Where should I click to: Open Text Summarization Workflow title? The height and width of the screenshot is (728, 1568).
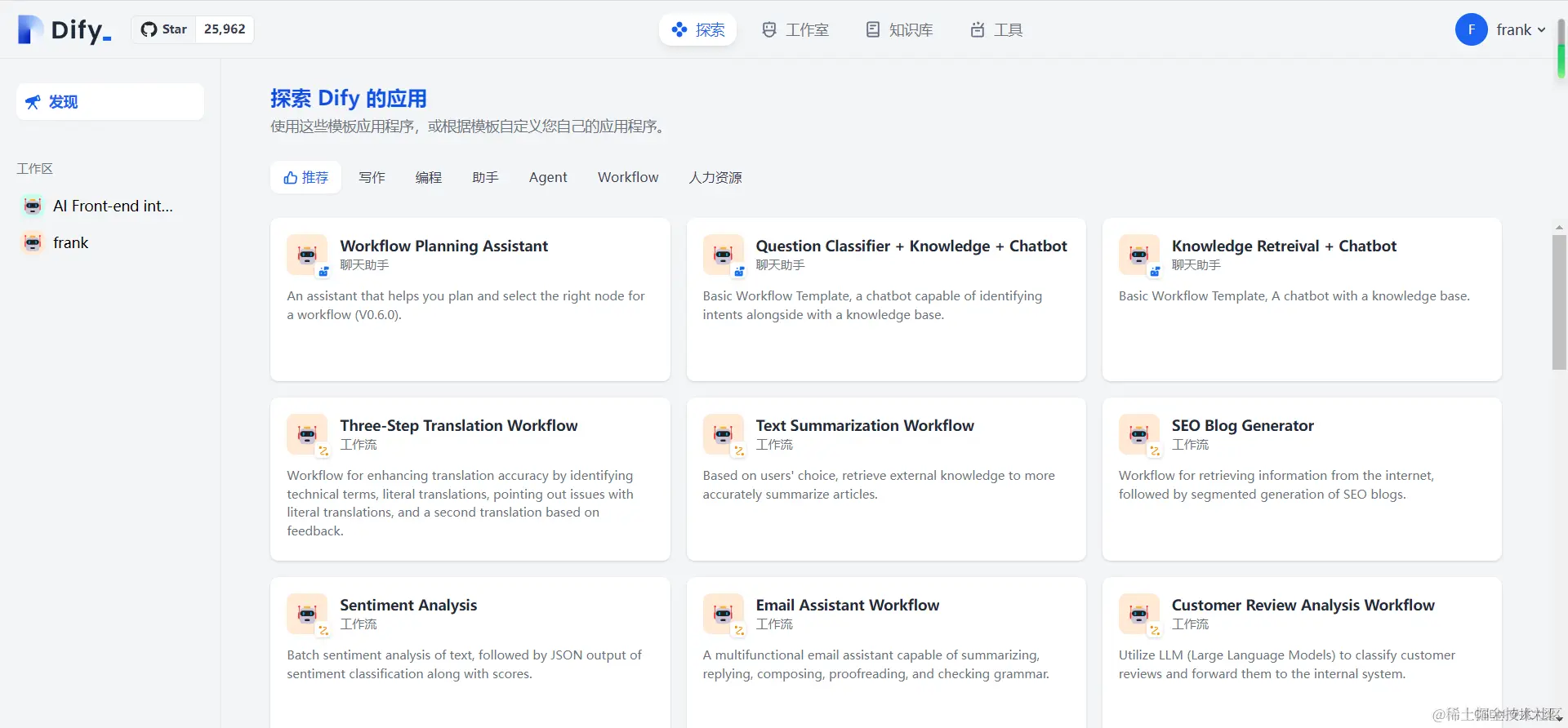tap(865, 425)
